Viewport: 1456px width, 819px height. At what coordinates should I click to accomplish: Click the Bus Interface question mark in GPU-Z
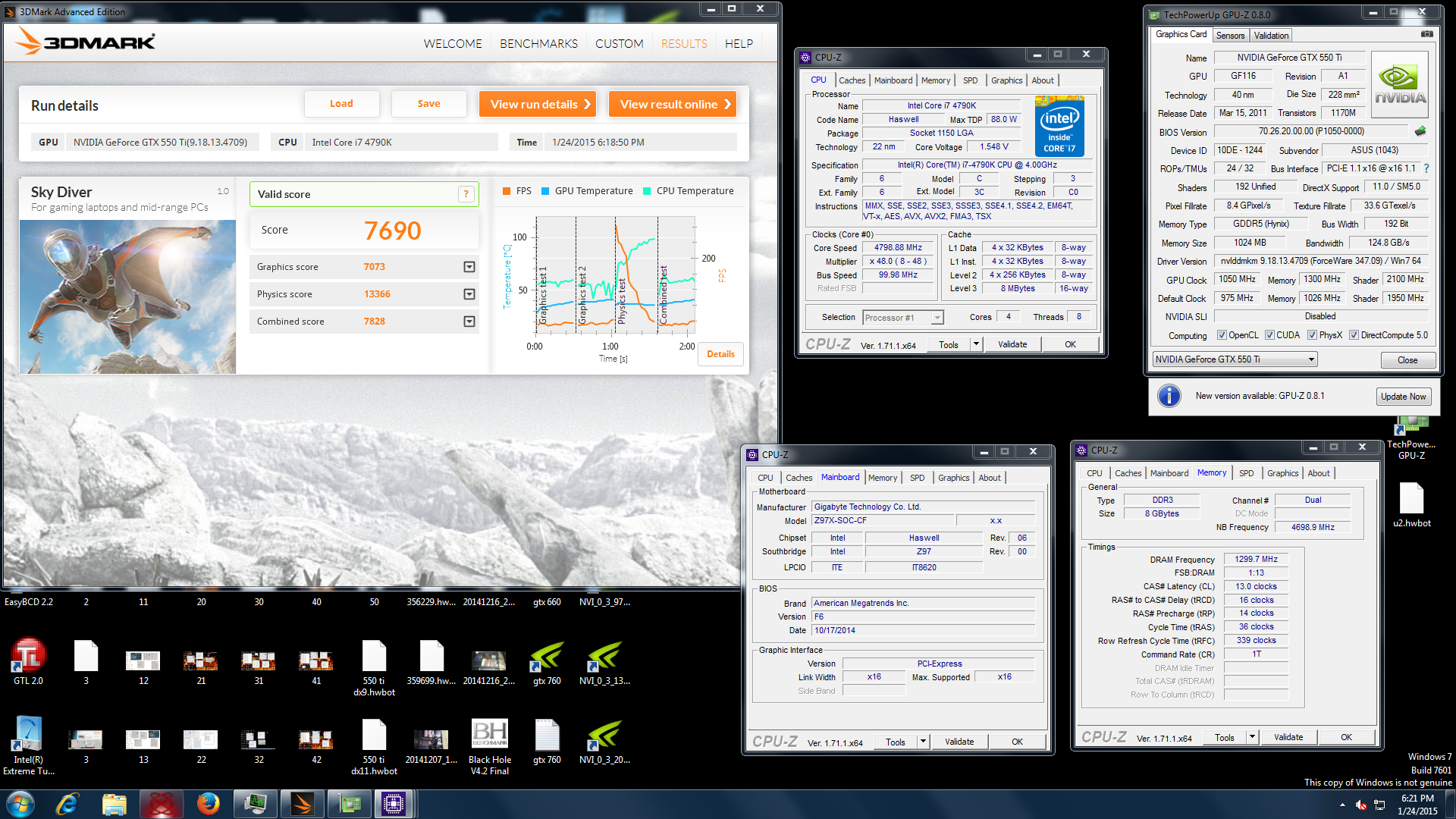click(1426, 168)
